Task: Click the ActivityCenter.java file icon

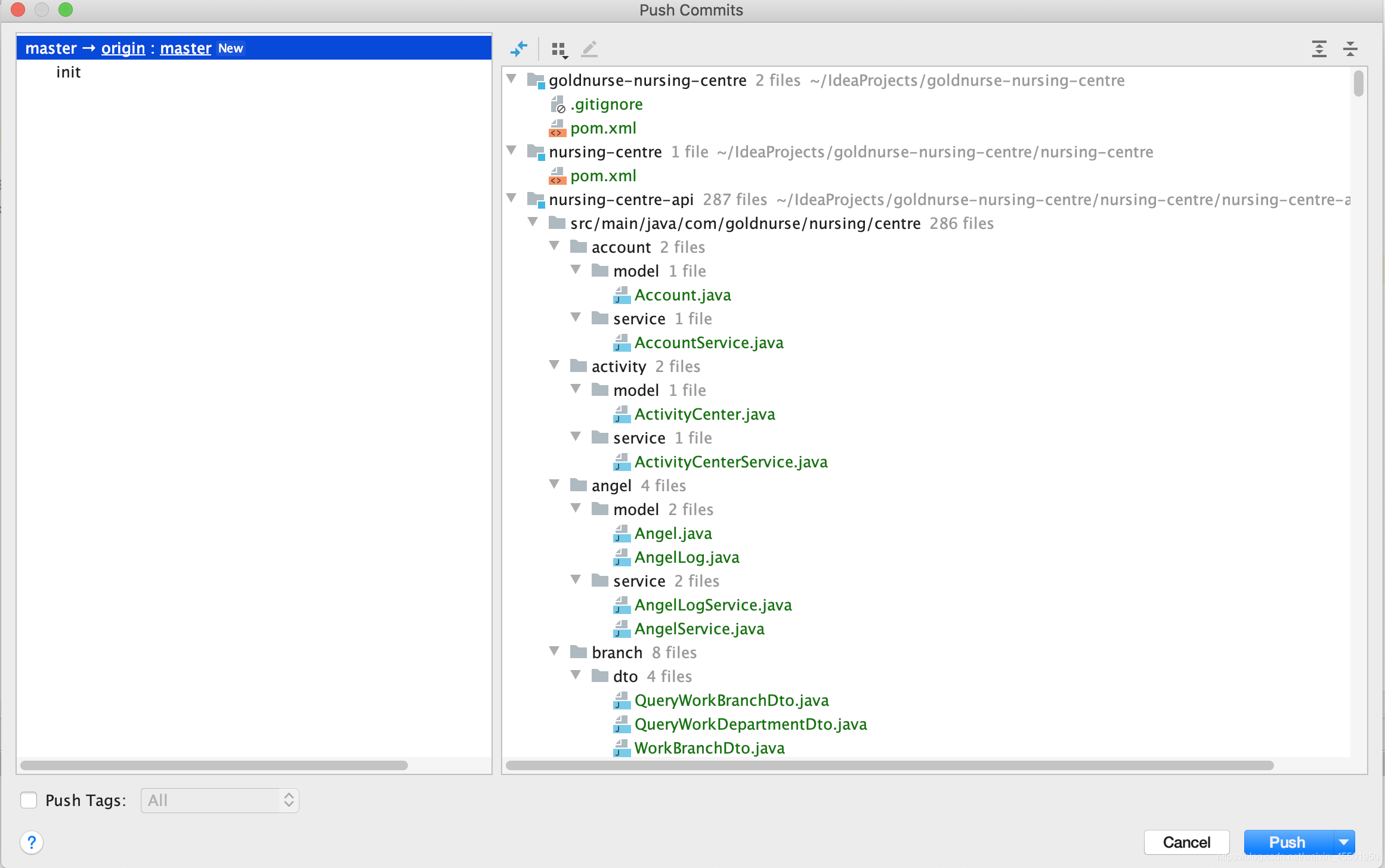Action: [x=622, y=414]
